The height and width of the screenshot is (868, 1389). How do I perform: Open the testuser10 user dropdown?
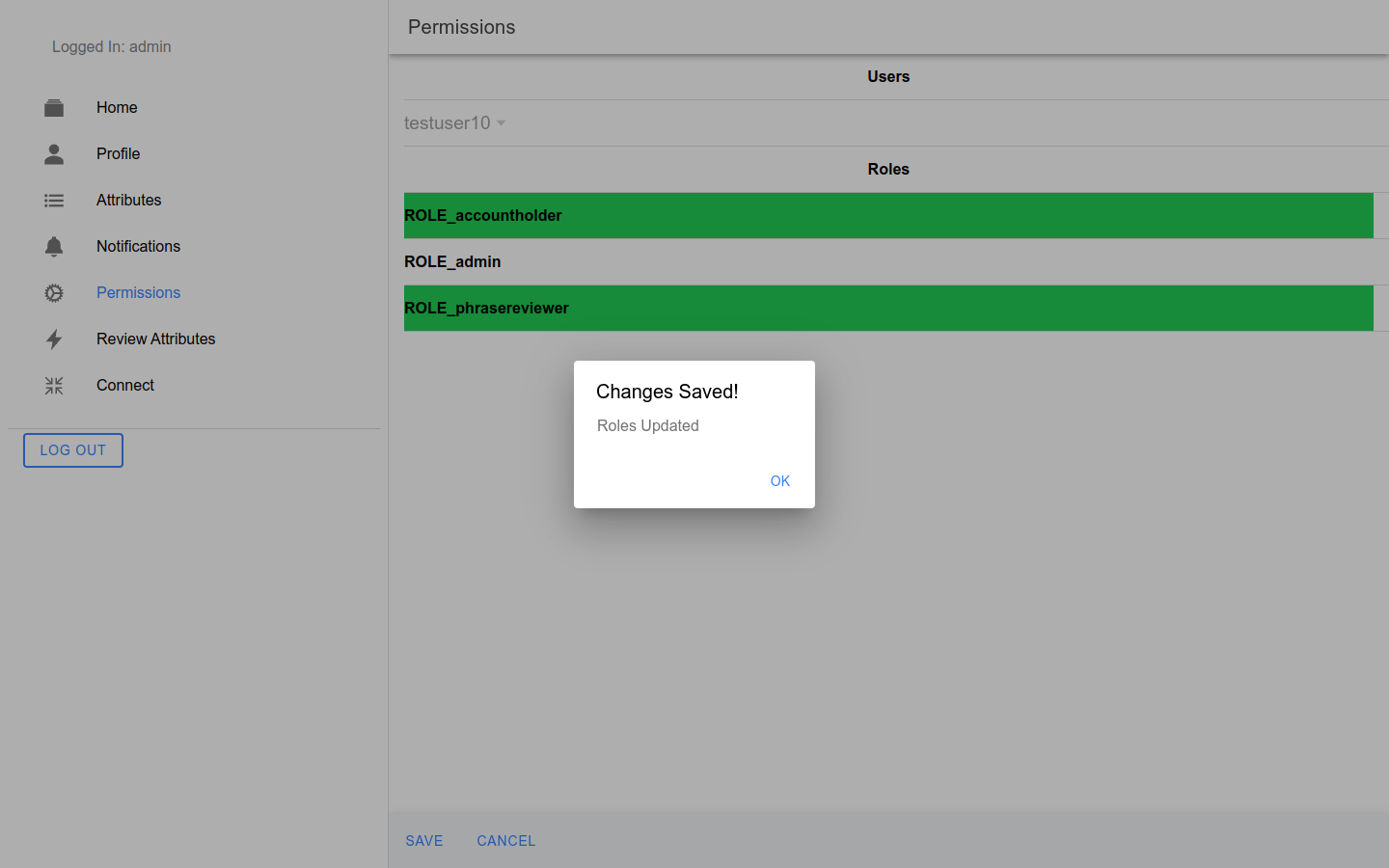coord(448,123)
